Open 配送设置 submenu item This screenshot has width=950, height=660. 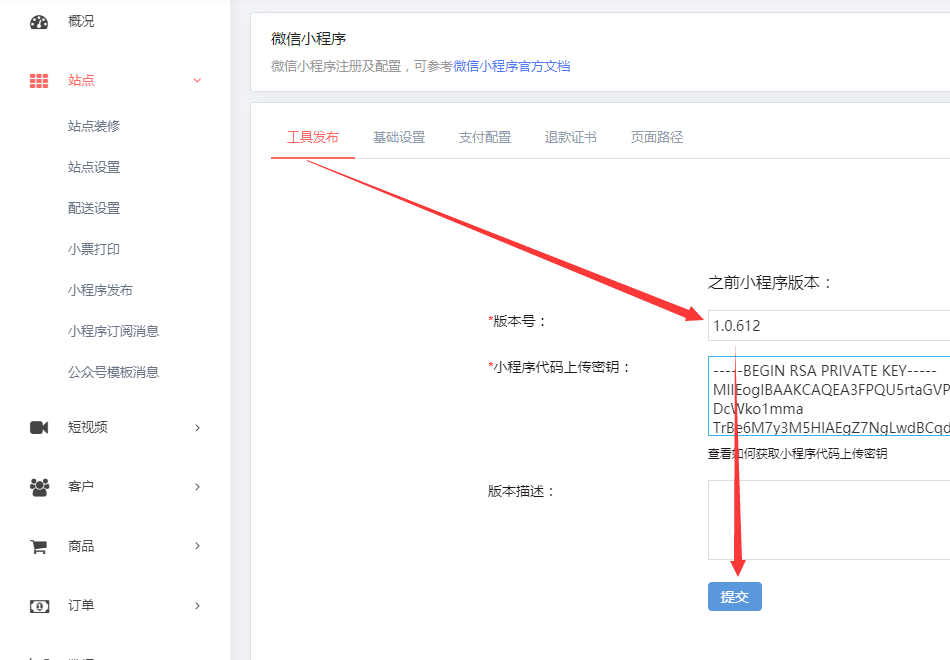click(x=94, y=208)
